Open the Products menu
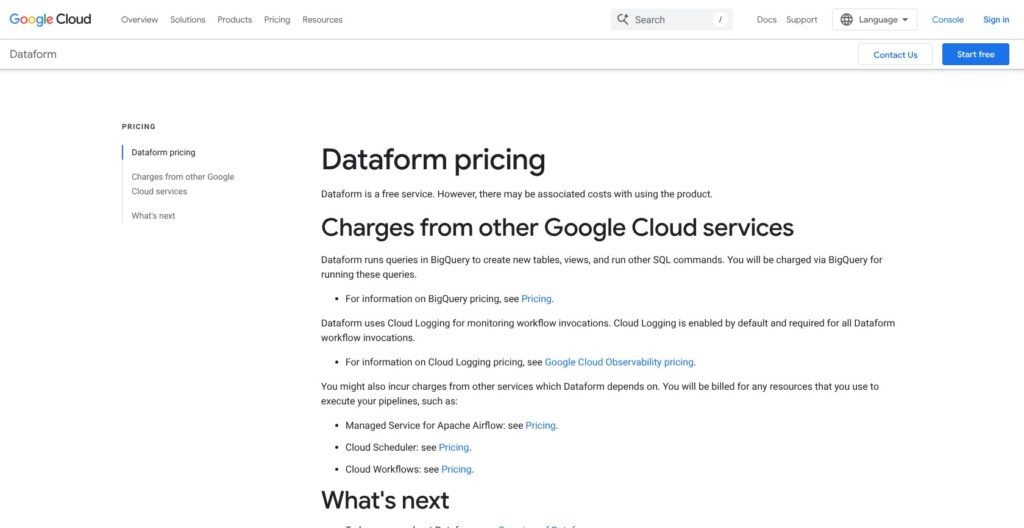Screen dimensions: 1024x528 coord(234,20)
